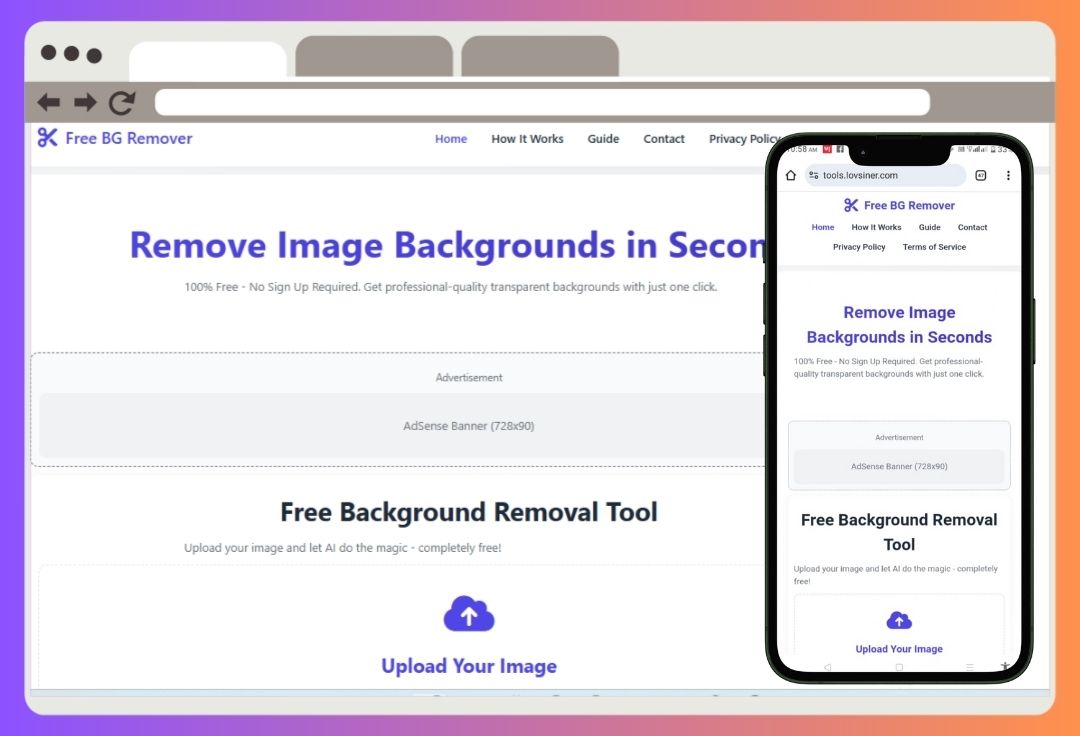Tap the site settings icon in phone address bar
The image size is (1080, 736).
click(x=814, y=175)
